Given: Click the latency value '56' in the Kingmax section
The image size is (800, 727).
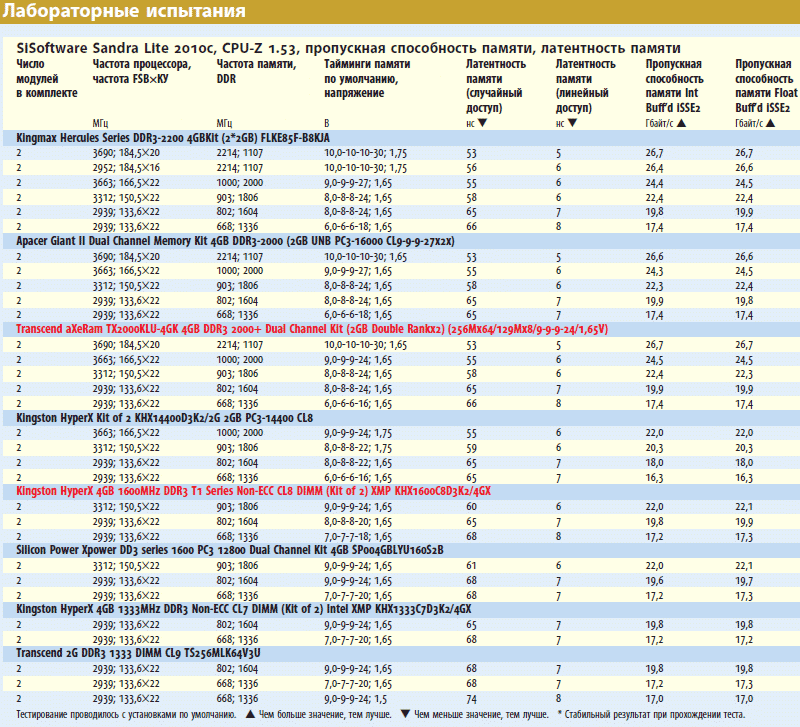Looking at the screenshot, I should (x=471, y=168).
